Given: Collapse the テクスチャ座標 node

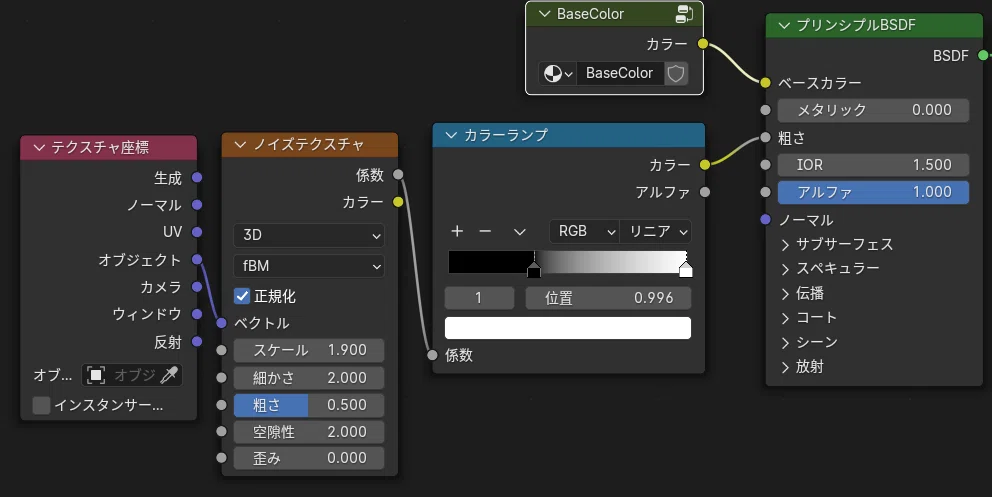Looking at the screenshot, I should [x=39, y=148].
